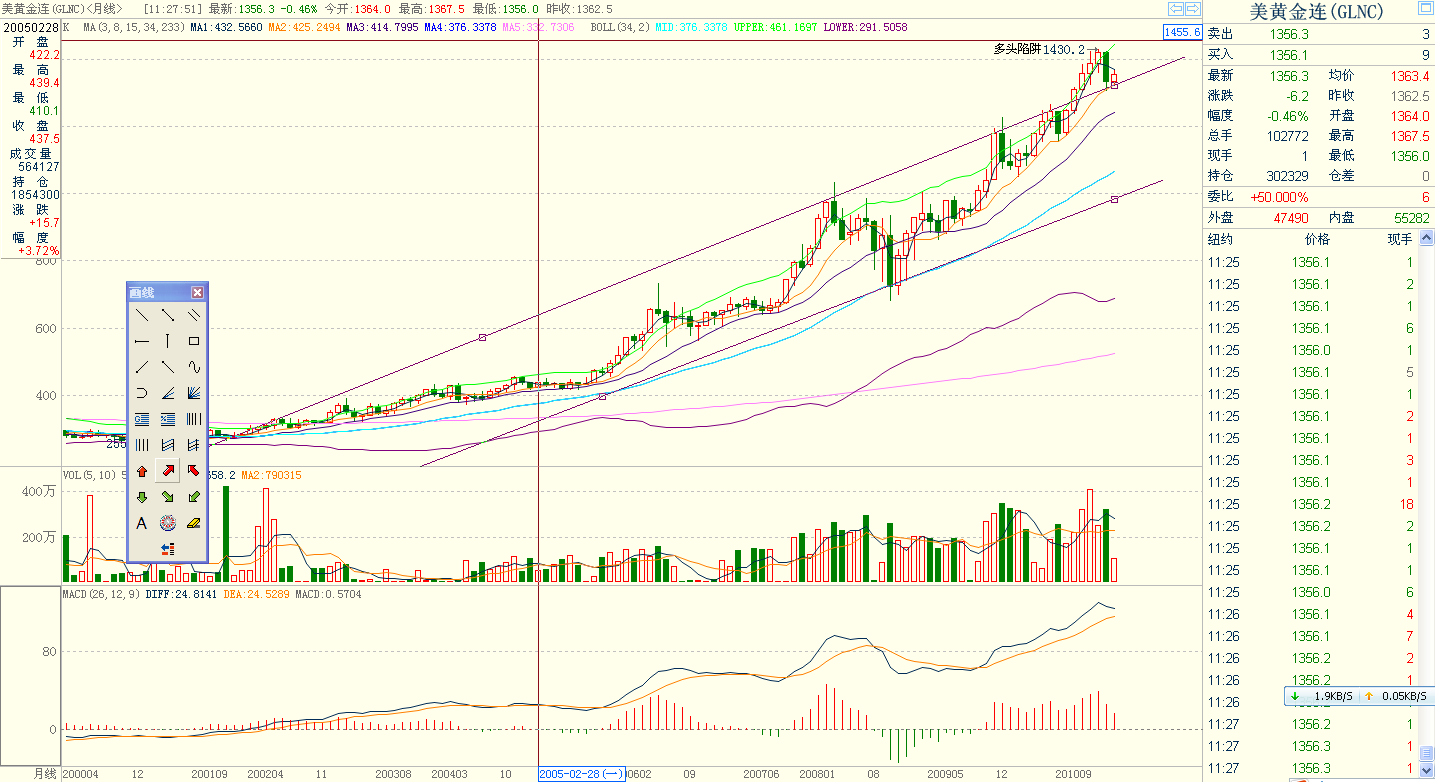Select the percentage lines tool
This screenshot has width=1435, height=782.
click(x=168, y=419)
